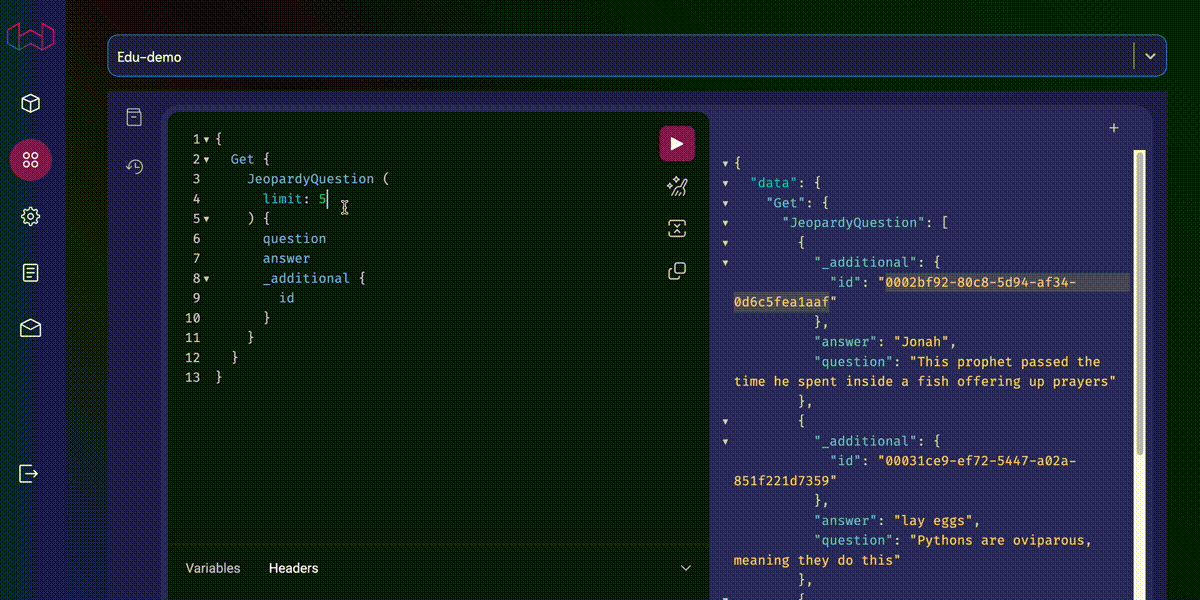Prettify the query with sparkle icon
The height and width of the screenshot is (600, 1200).
point(677,186)
